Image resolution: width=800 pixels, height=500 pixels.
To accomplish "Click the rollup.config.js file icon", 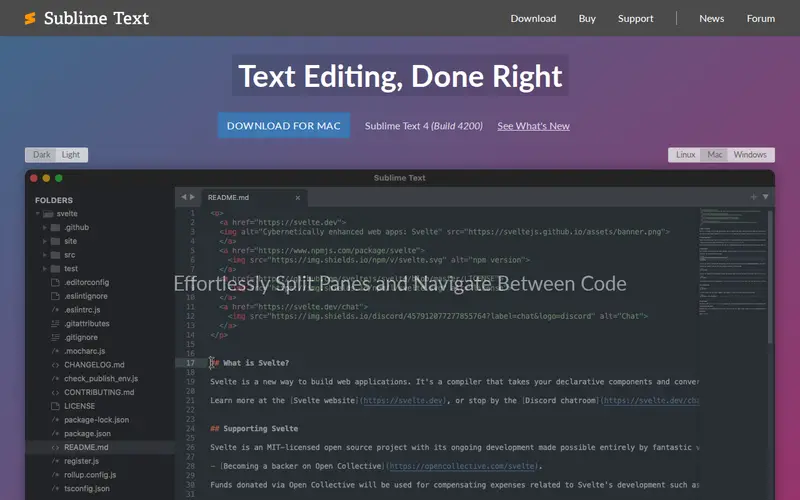I will point(55,475).
